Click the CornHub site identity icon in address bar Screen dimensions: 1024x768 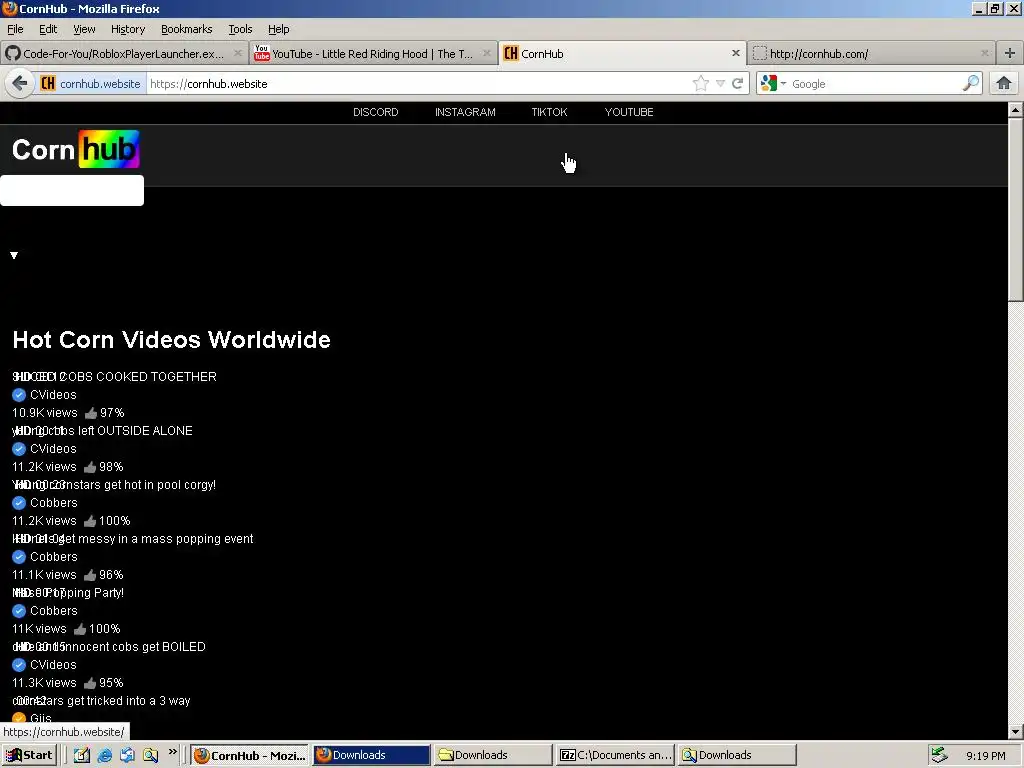(x=48, y=84)
